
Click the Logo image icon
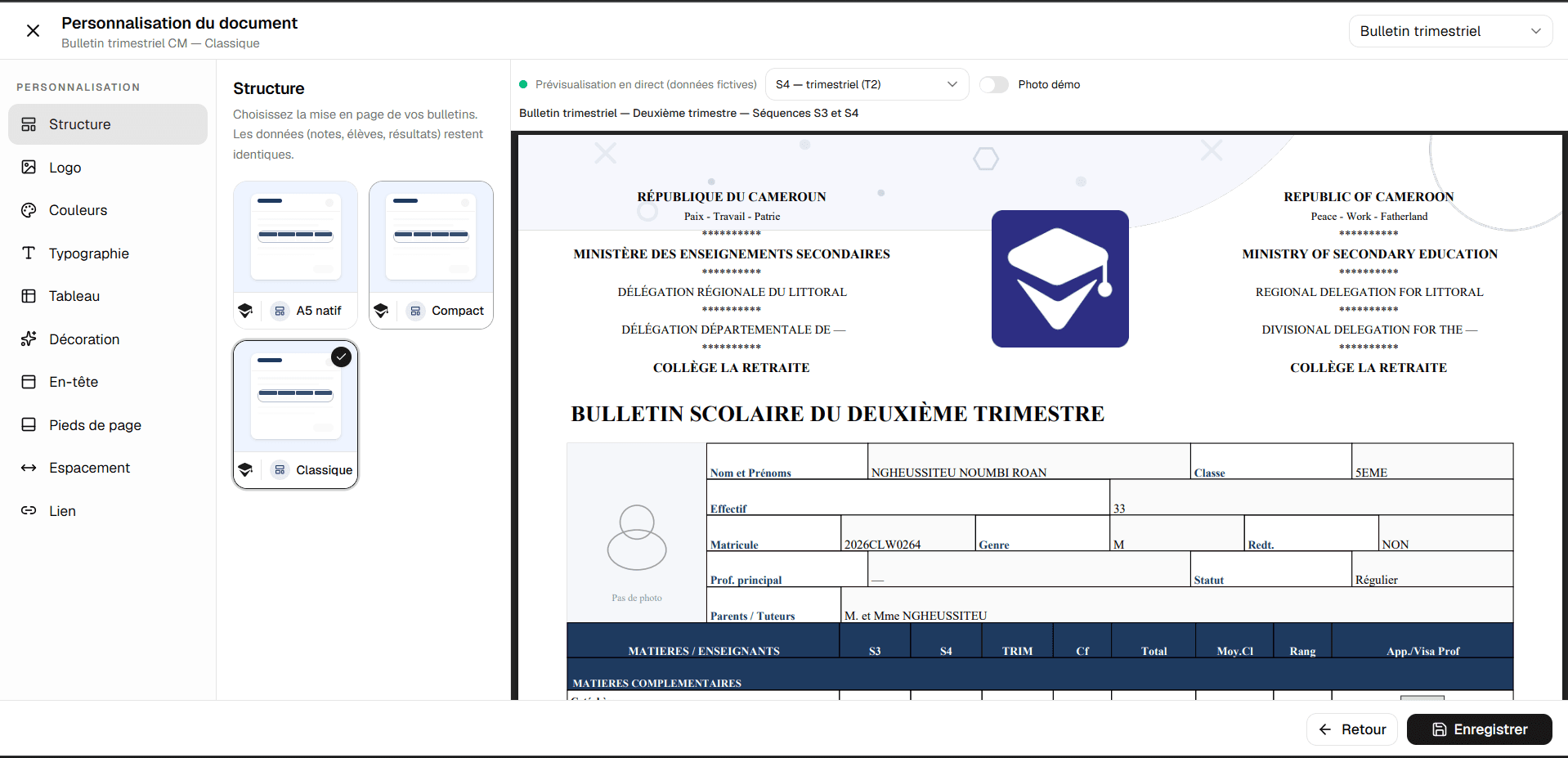tap(29, 167)
